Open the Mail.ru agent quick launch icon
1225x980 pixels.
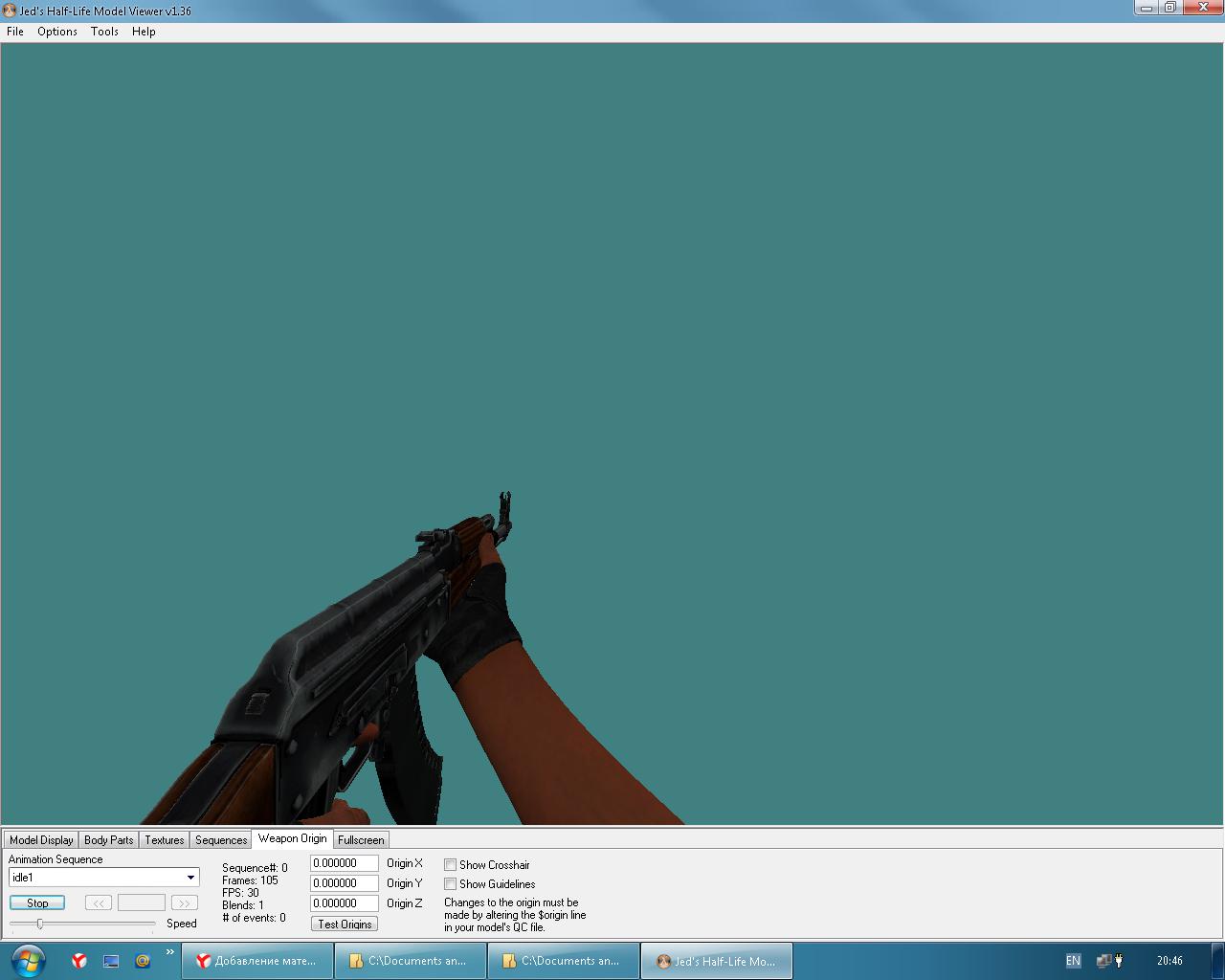point(143,961)
